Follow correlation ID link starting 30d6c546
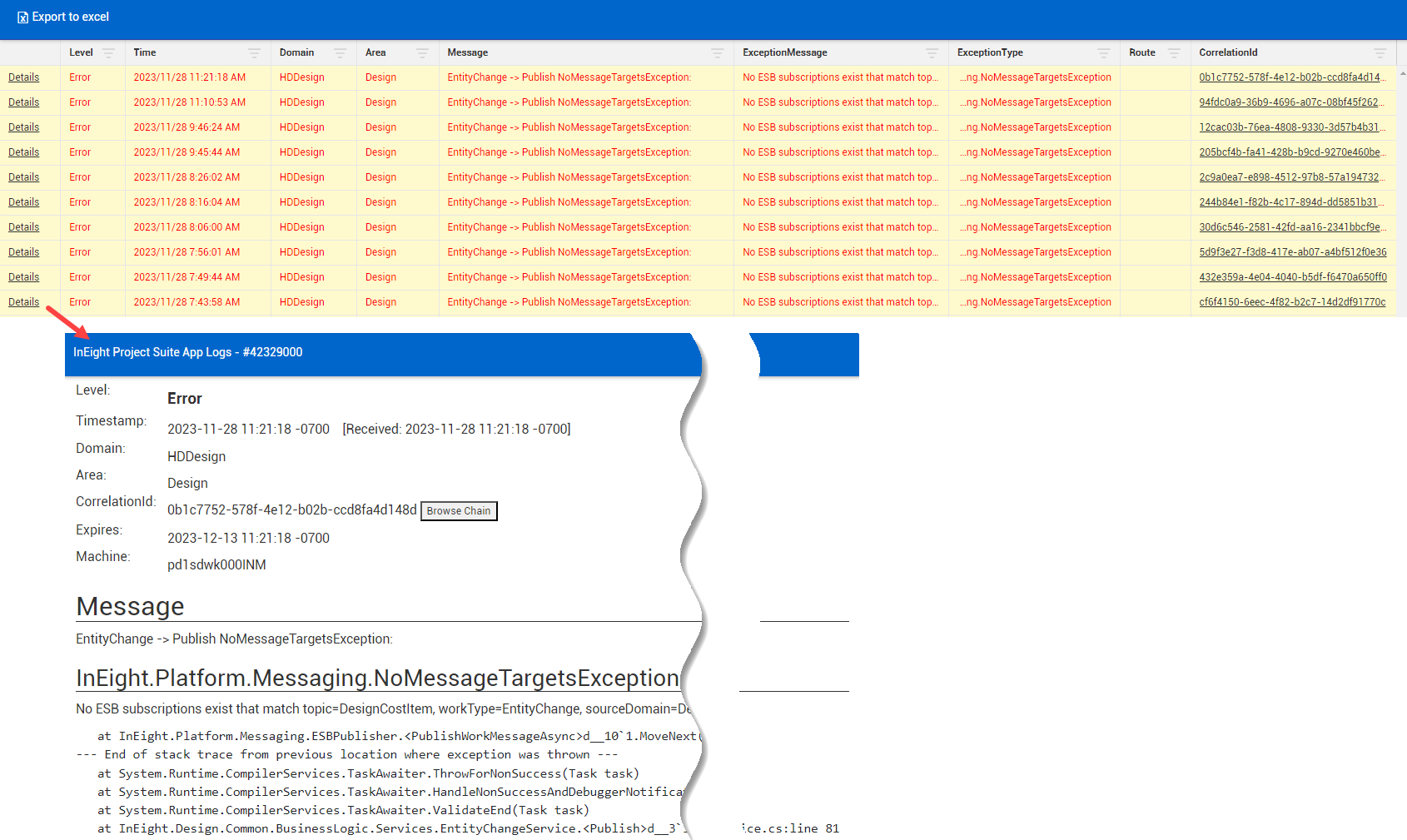Screen dimensions: 1407x840 tap(1292, 227)
